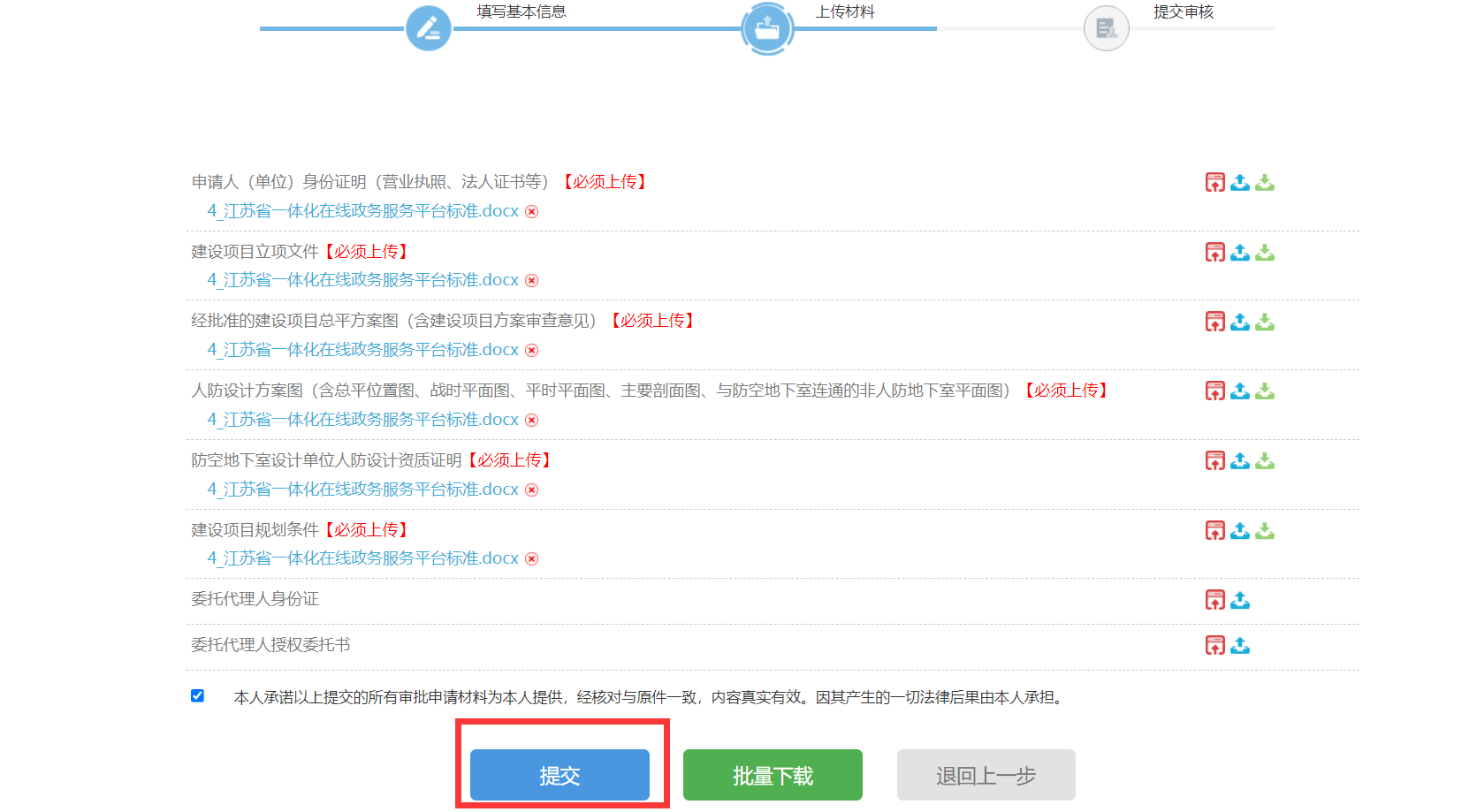
Task: Delete the uploaded file under 人防设计方案图
Action: [x=532, y=421]
